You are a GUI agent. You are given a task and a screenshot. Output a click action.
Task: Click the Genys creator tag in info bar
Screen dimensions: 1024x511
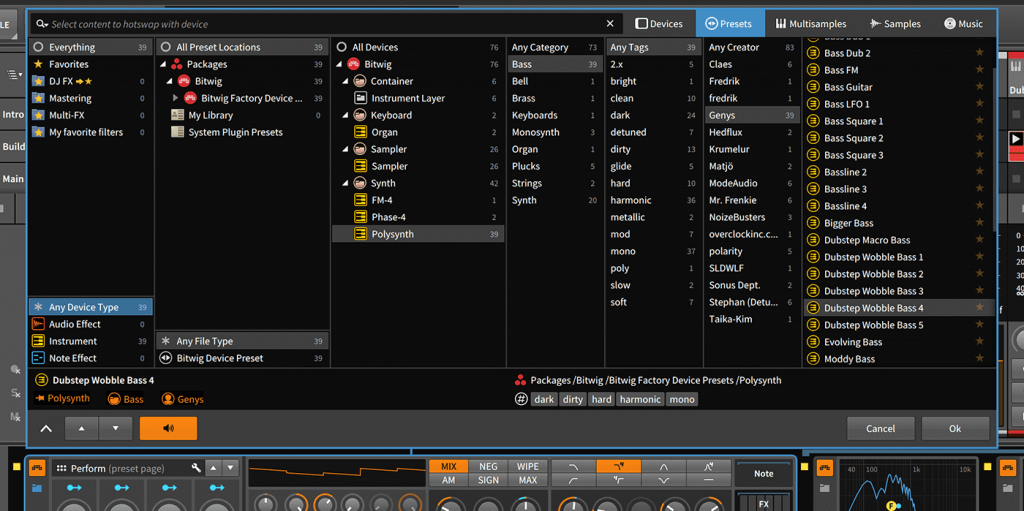coord(182,399)
